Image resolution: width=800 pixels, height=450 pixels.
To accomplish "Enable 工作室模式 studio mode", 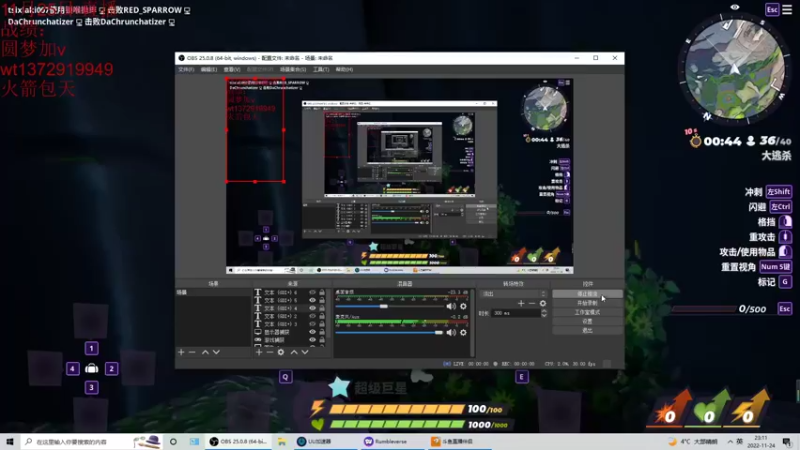I will (587, 312).
